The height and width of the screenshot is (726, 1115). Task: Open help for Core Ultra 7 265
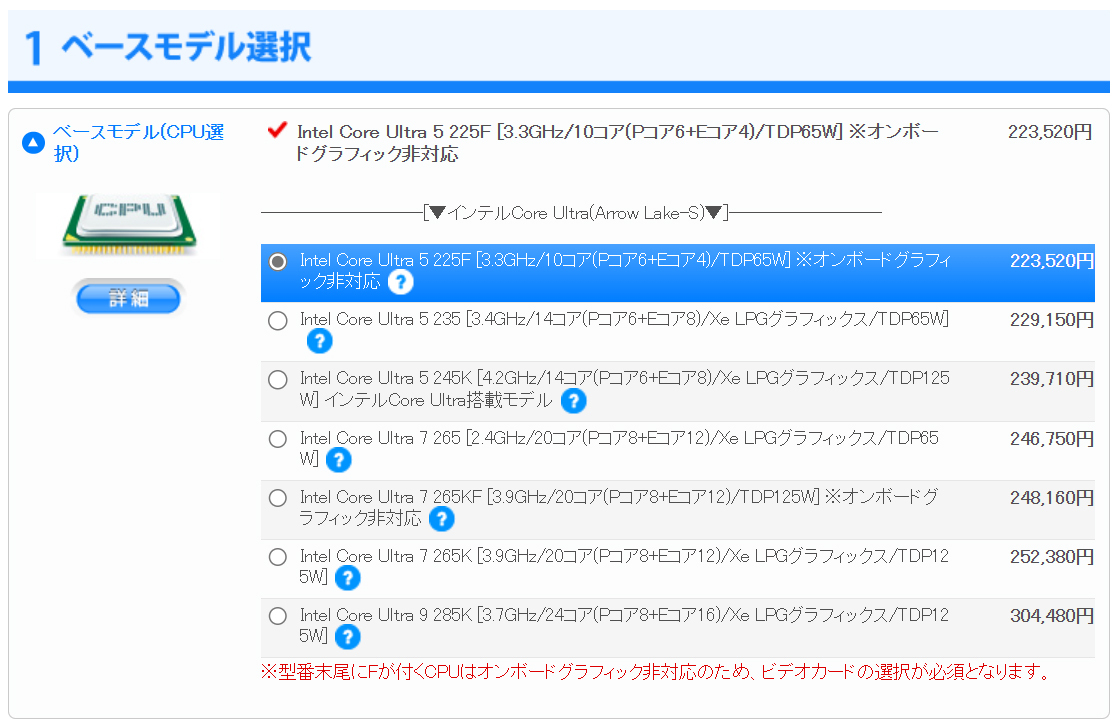click(x=338, y=460)
